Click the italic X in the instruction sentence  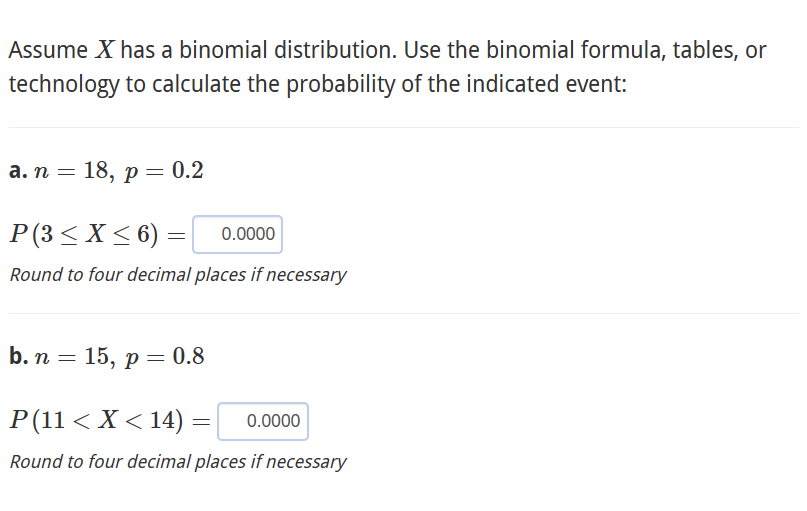104,50
